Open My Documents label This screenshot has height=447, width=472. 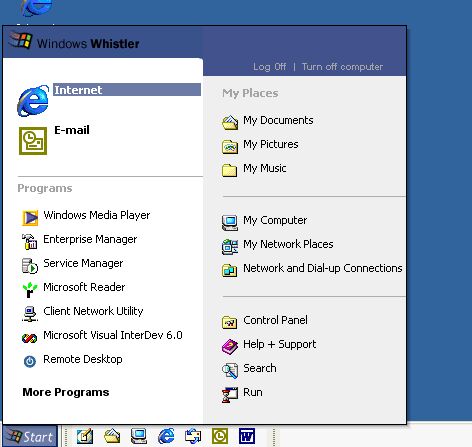(278, 120)
